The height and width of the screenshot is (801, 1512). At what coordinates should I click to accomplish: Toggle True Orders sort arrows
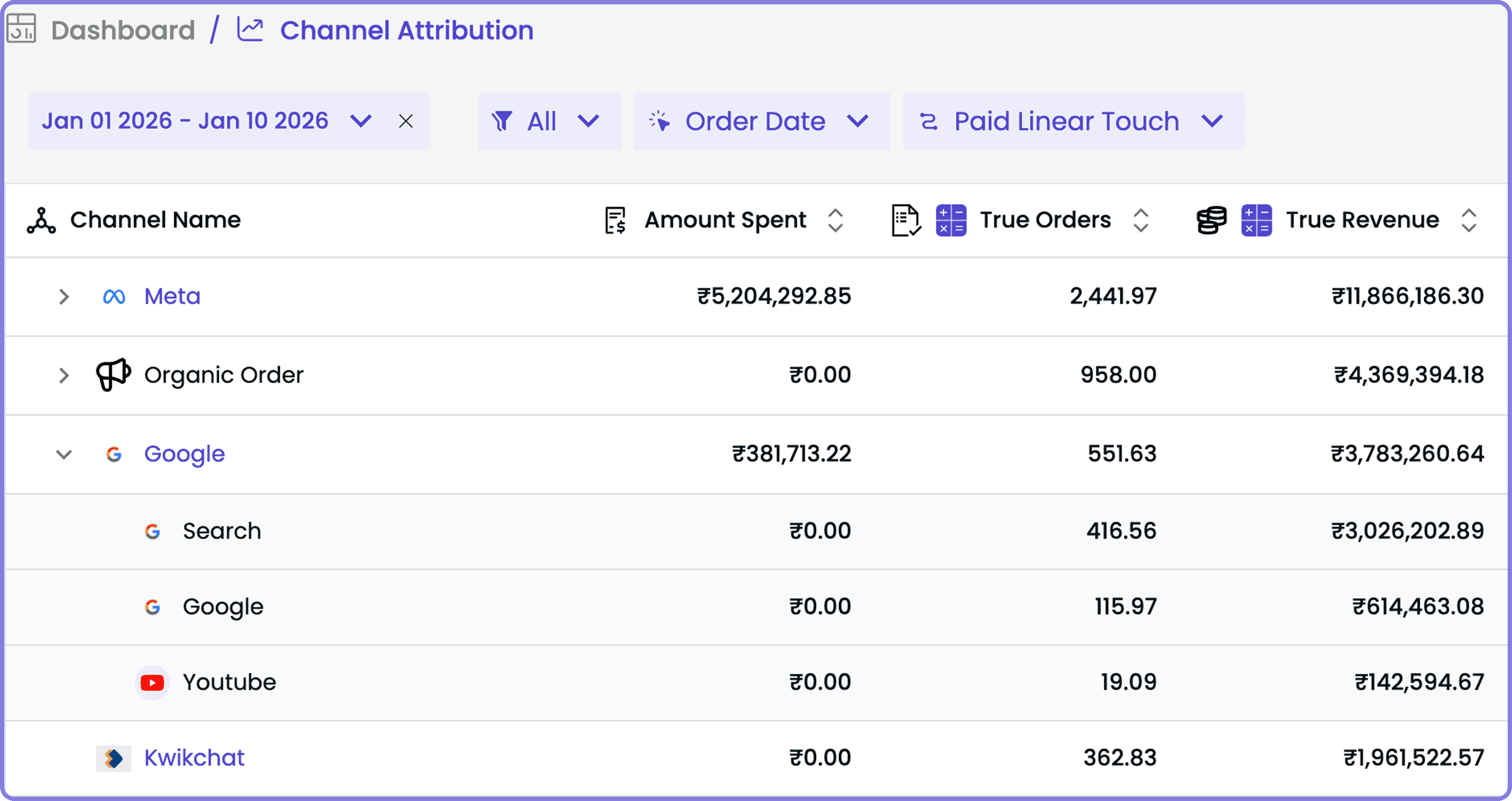pos(1140,220)
